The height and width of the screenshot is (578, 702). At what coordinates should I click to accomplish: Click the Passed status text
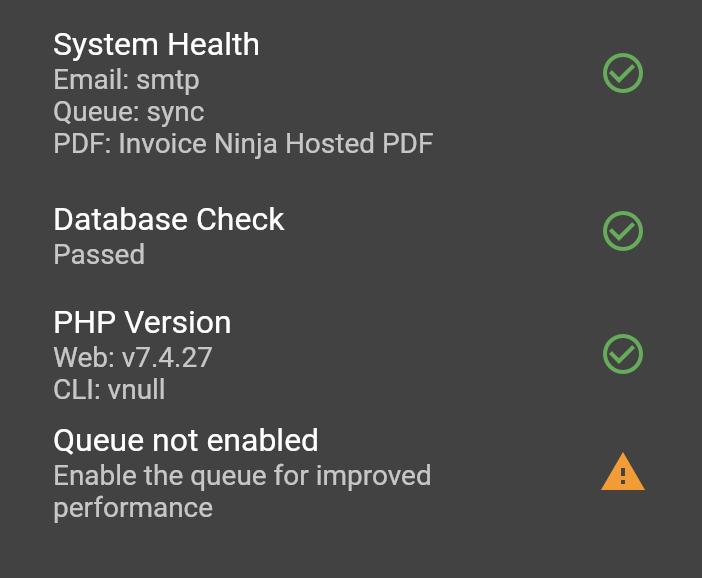99,254
